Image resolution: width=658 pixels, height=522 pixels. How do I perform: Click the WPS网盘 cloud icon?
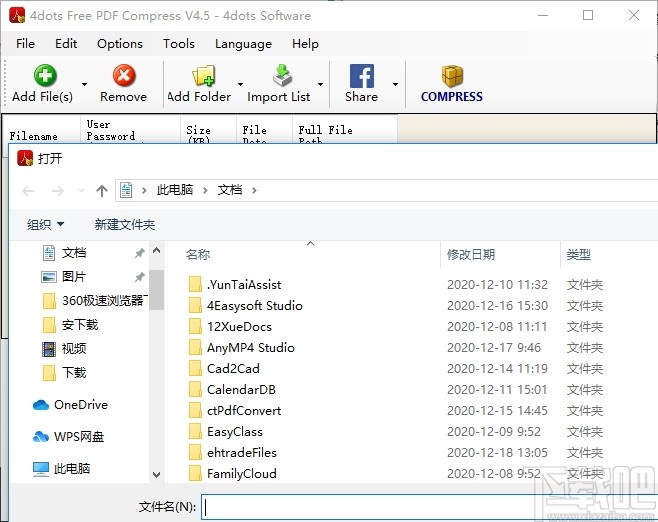41,437
